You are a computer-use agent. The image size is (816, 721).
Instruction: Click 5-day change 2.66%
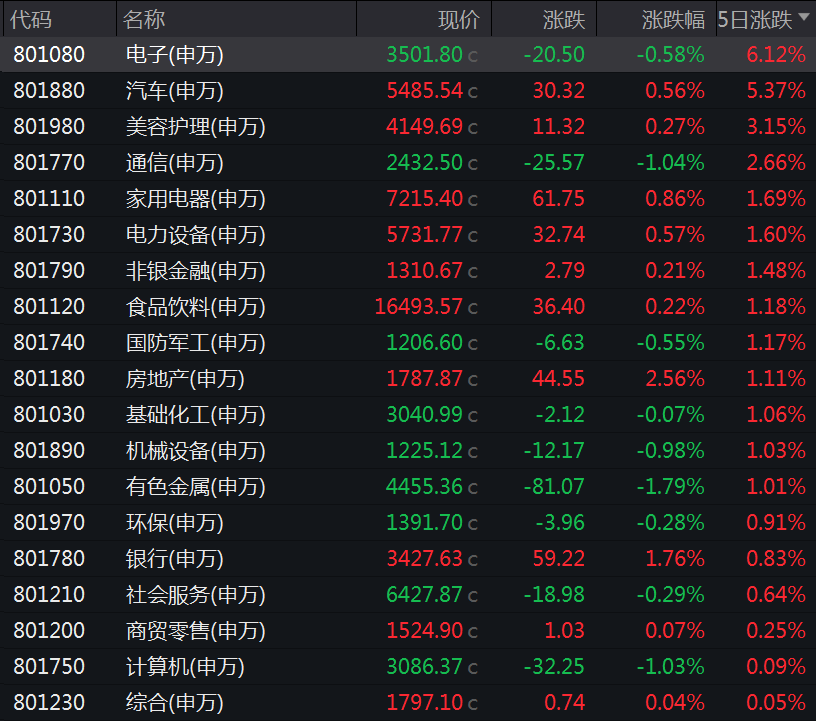point(776,162)
